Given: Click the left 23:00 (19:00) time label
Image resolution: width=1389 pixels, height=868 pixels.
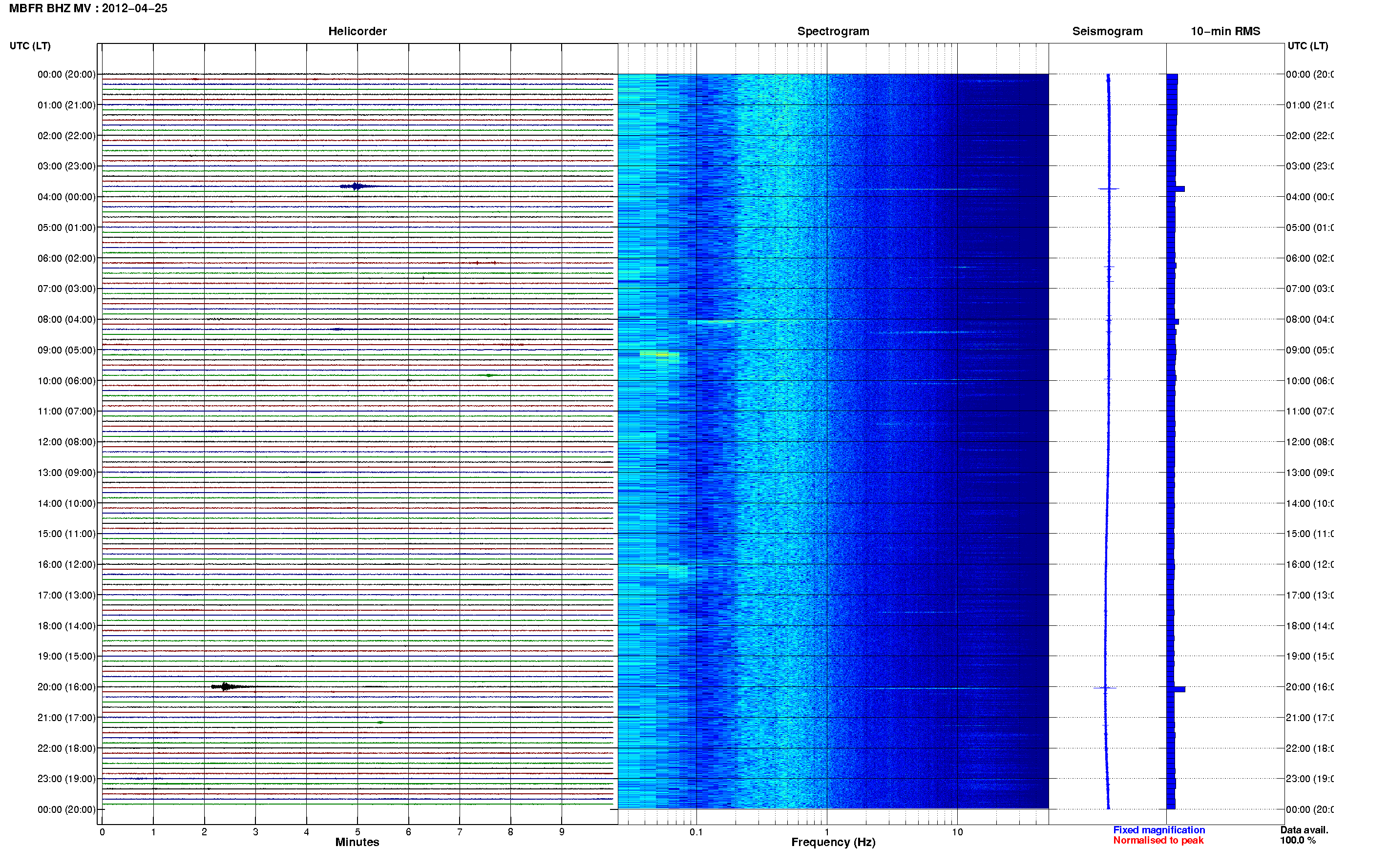Looking at the screenshot, I should coord(66,779).
